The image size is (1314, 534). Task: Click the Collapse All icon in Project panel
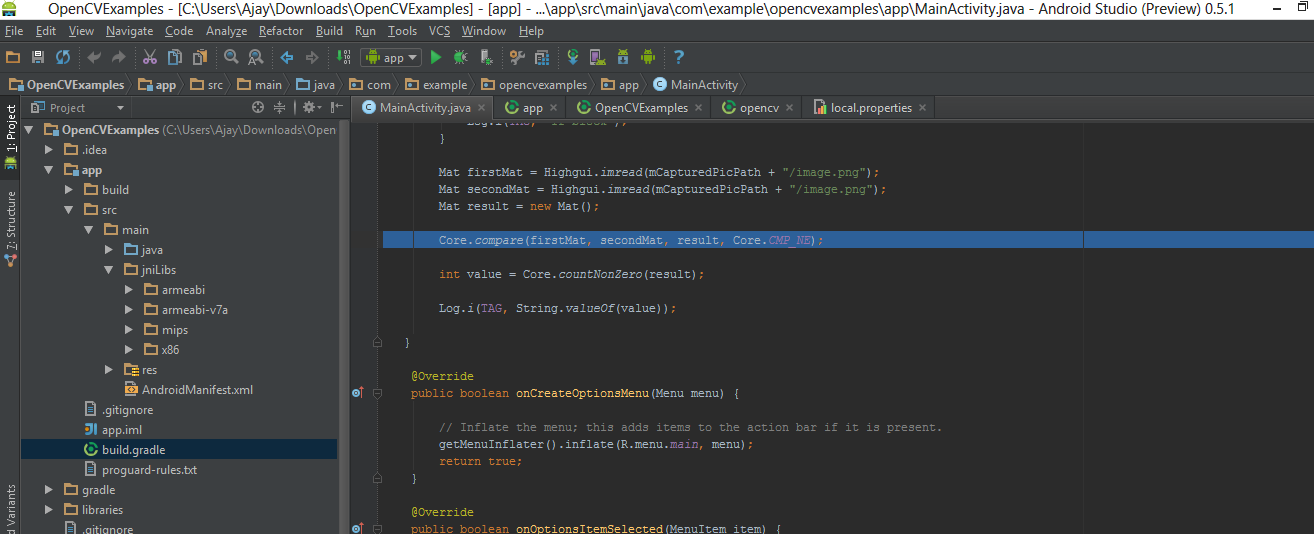pos(280,107)
